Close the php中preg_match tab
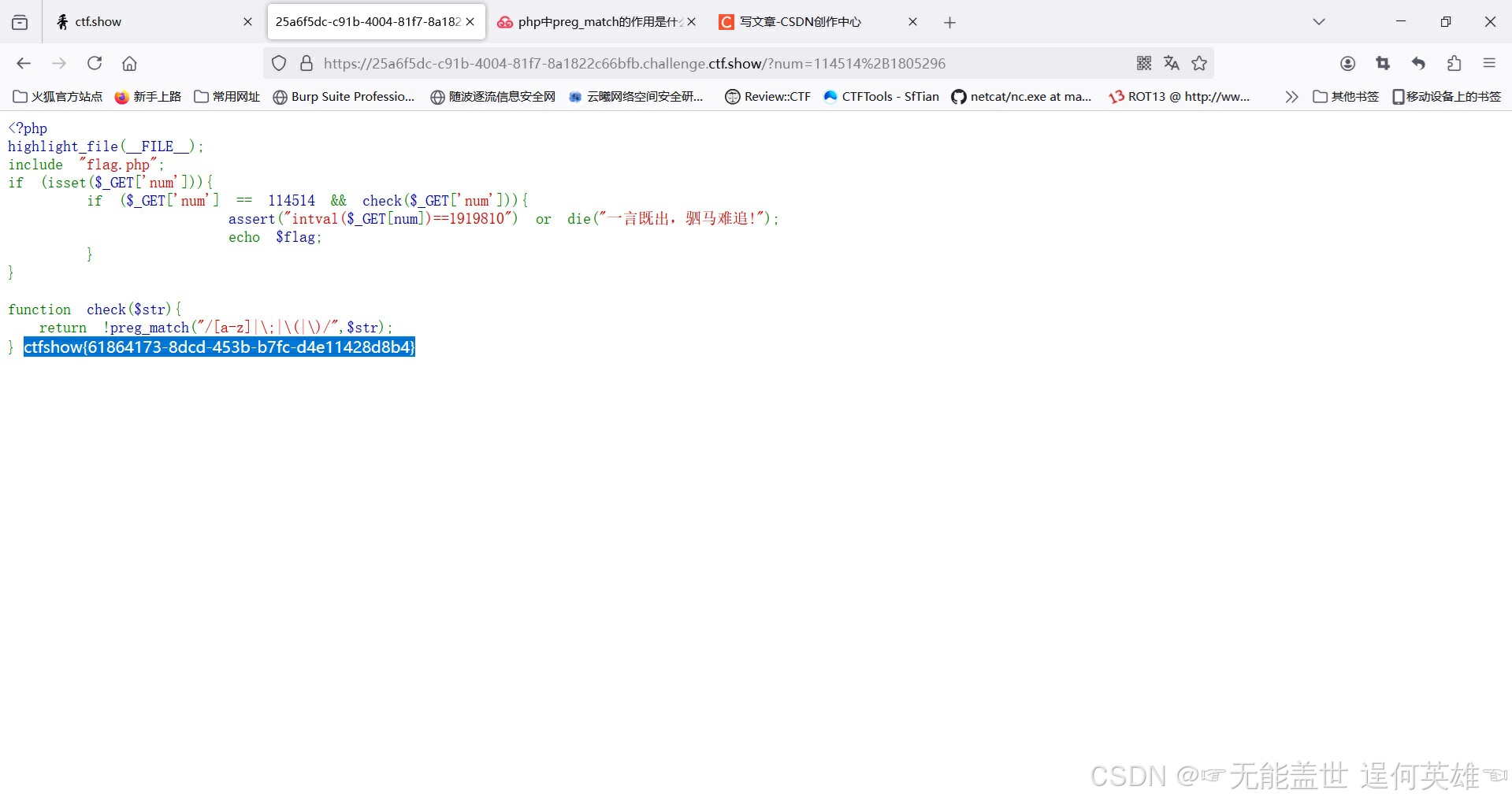 pos(692,22)
